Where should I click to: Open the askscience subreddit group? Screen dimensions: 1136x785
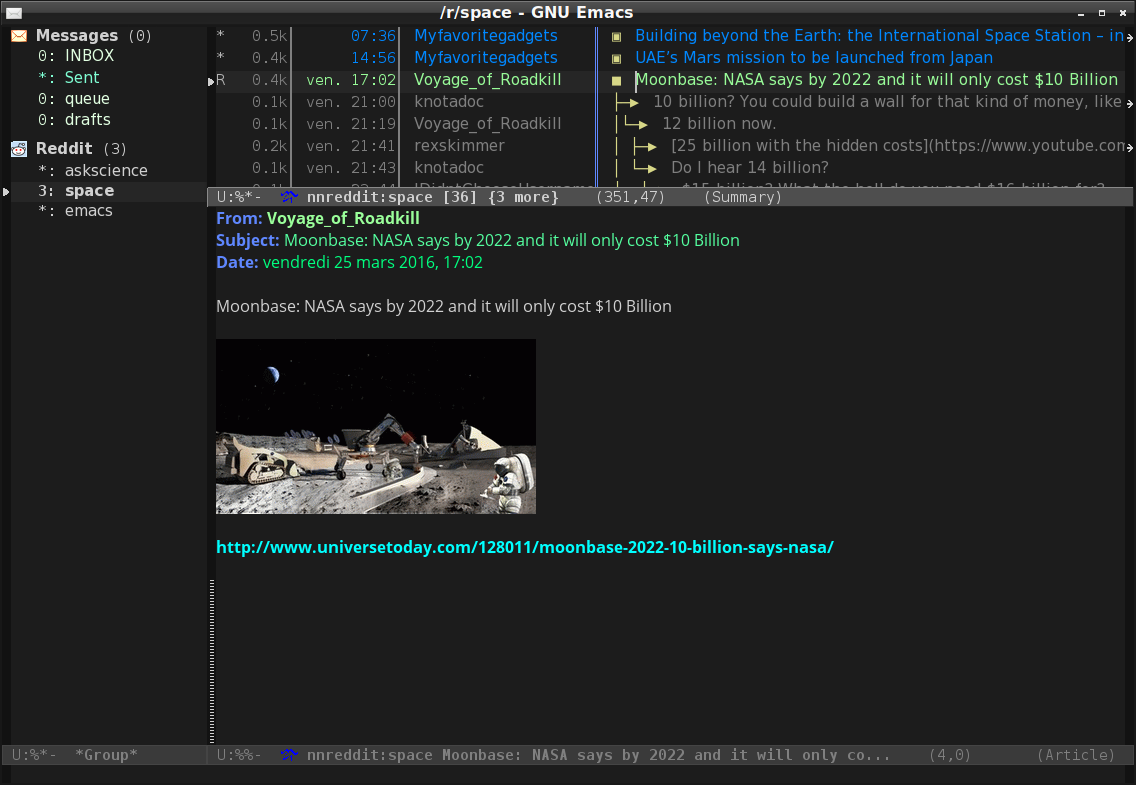106,170
